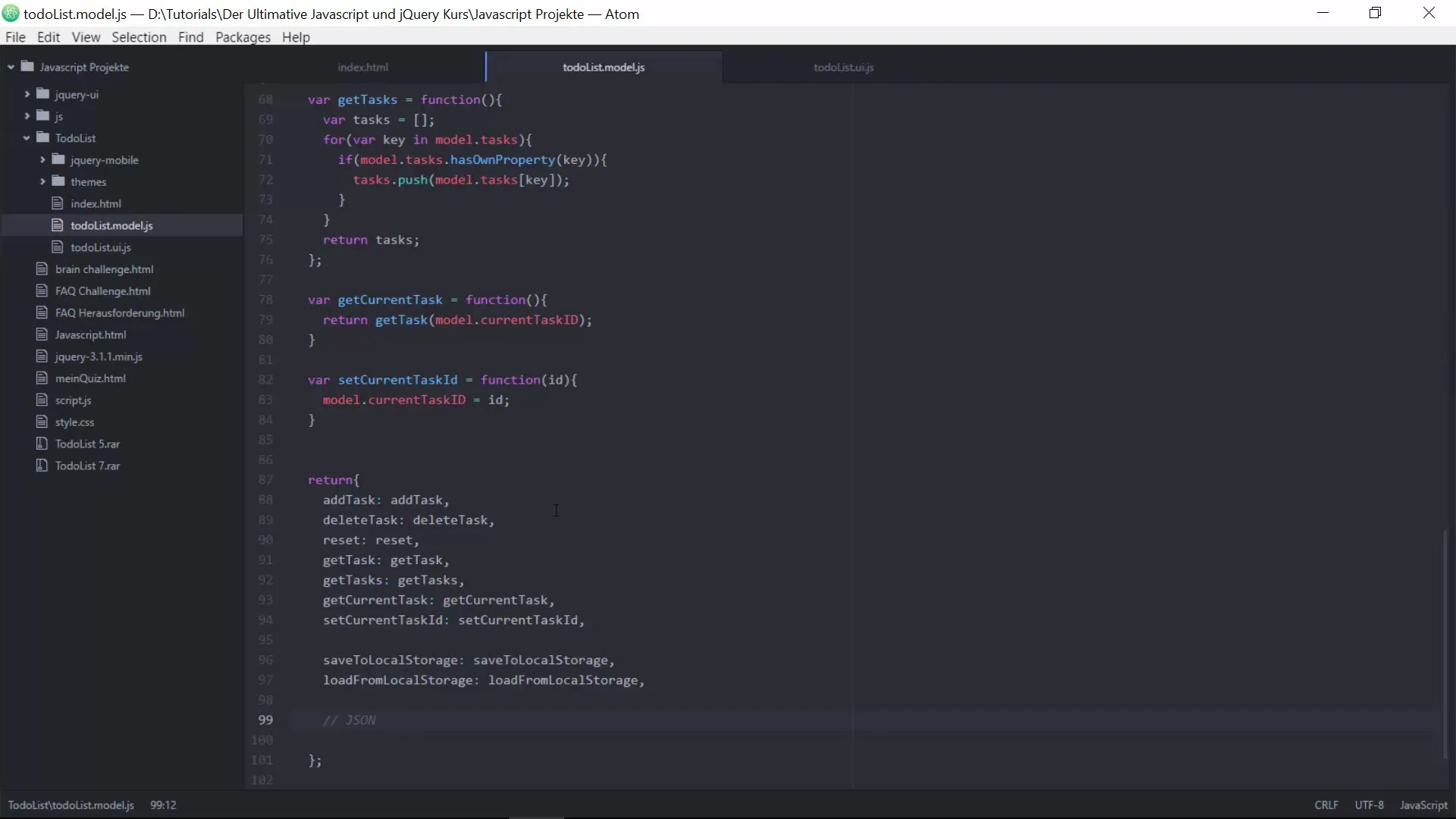Click the FAQ Challenge.html file icon
Screen dimensions: 1456x819
click(x=42, y=291)
